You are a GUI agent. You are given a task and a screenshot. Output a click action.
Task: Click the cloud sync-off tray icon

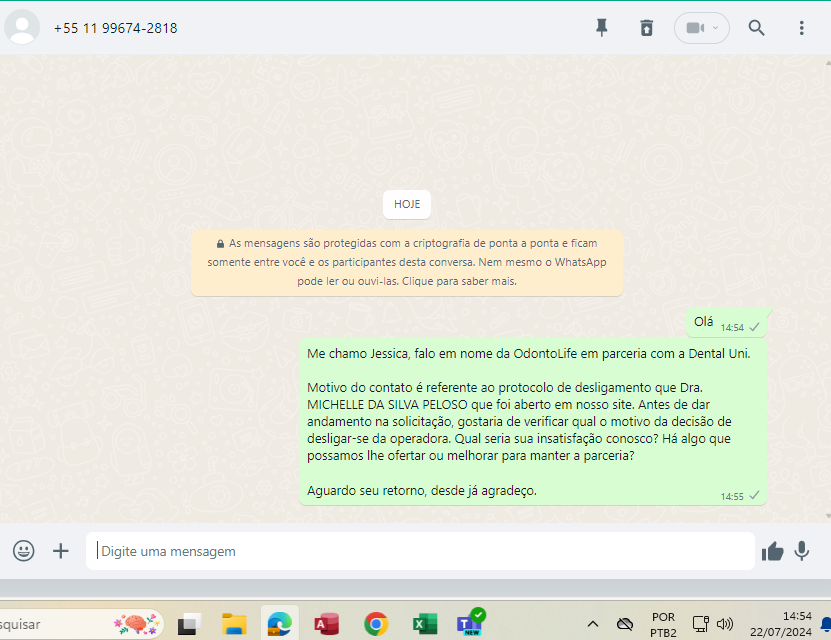click(x=625, y=624)
